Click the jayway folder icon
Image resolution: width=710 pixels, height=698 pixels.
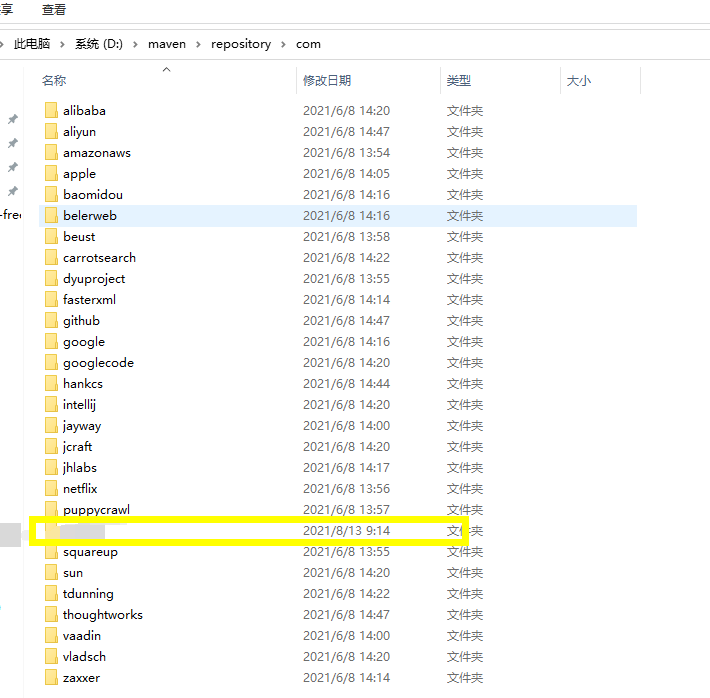(51, 425)
